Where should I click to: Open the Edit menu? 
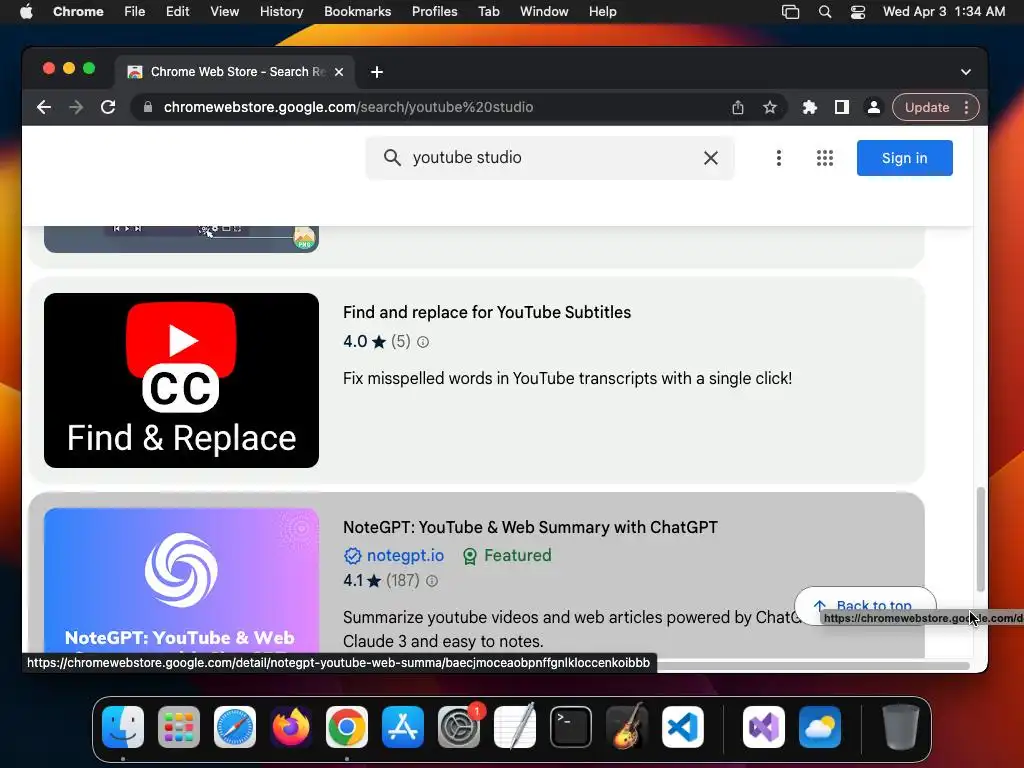[178, 12]
